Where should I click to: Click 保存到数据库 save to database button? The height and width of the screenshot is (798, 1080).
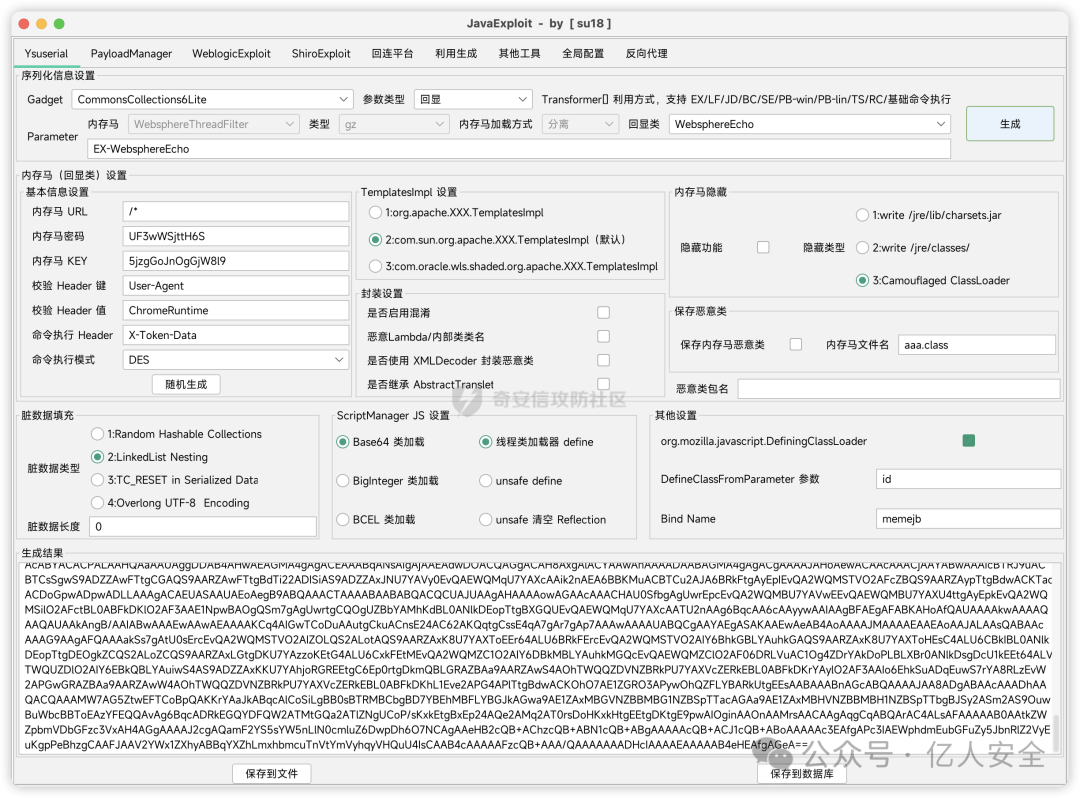pos(801,773)
